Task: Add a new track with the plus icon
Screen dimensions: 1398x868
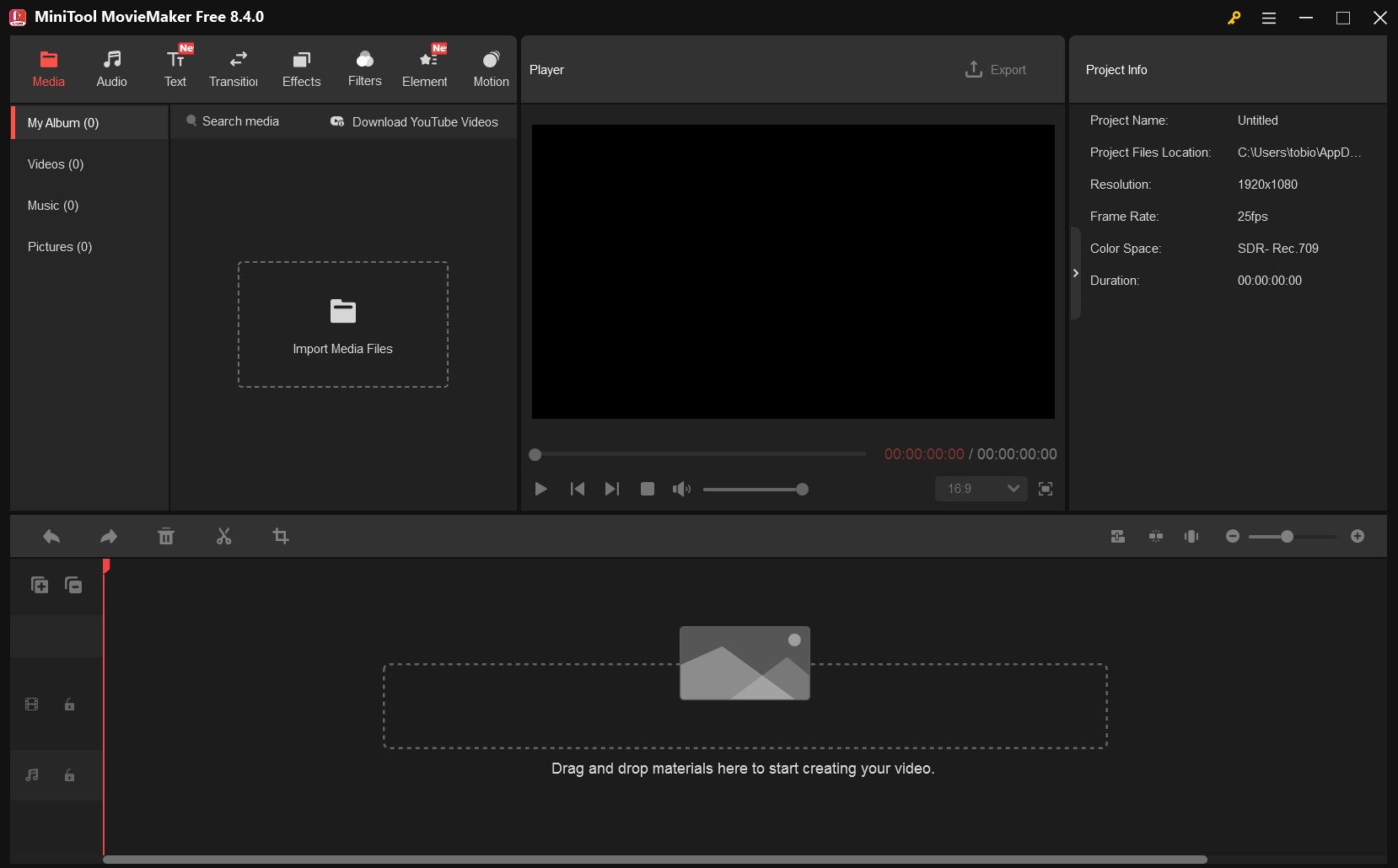Action: pyautogui.click(x=39, y=584)
